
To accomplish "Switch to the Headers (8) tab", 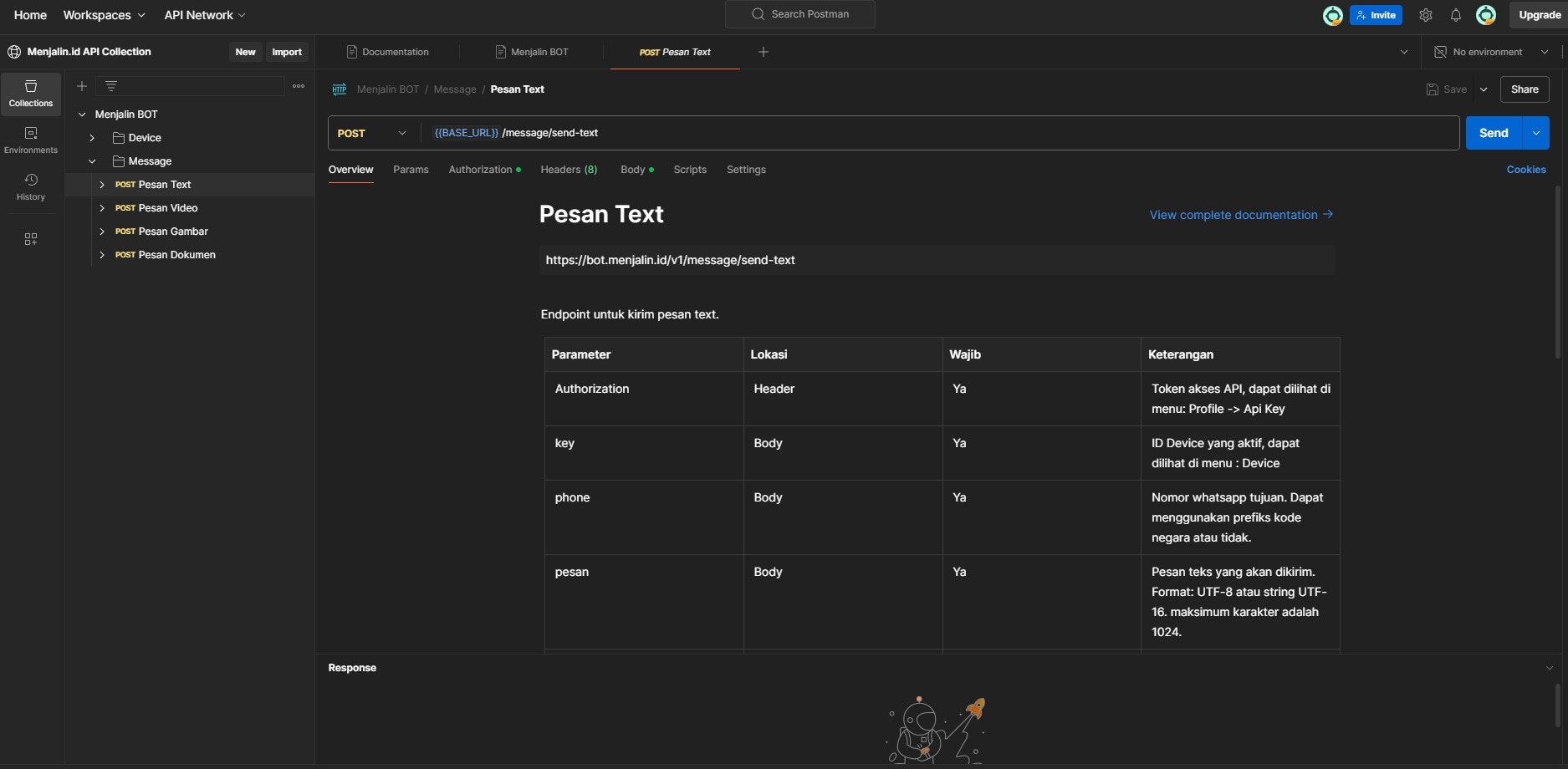I will click(569, 170).
